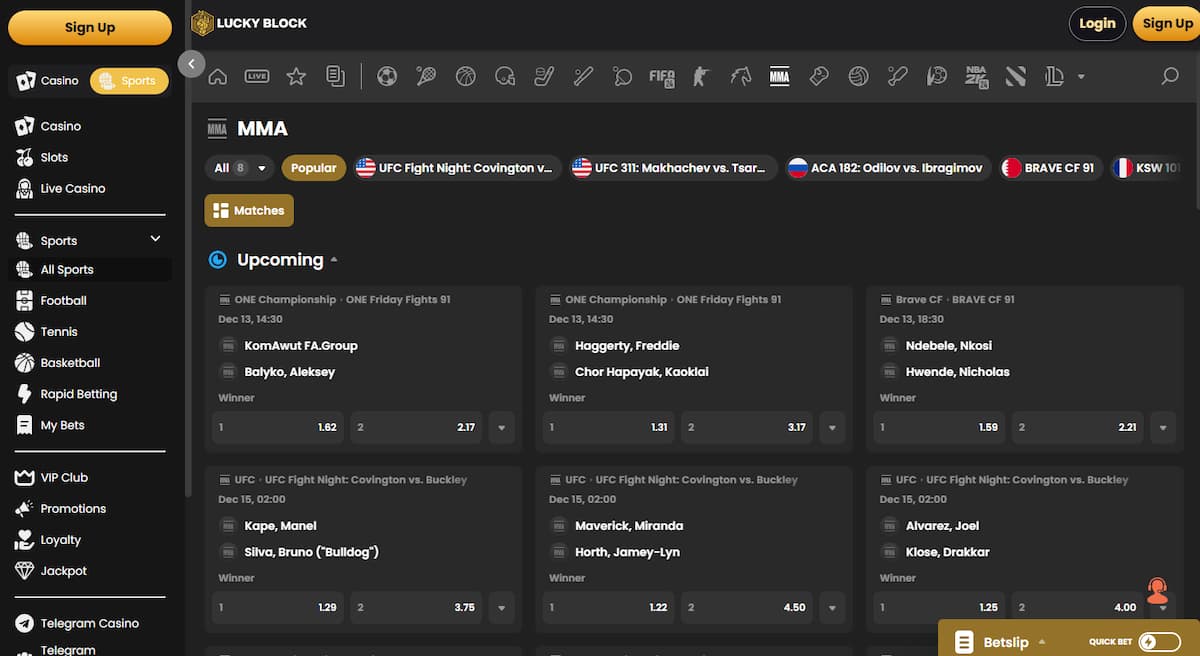Open live chat support headset icon
Screen dimensions: 1200x656
[1157, 590]
